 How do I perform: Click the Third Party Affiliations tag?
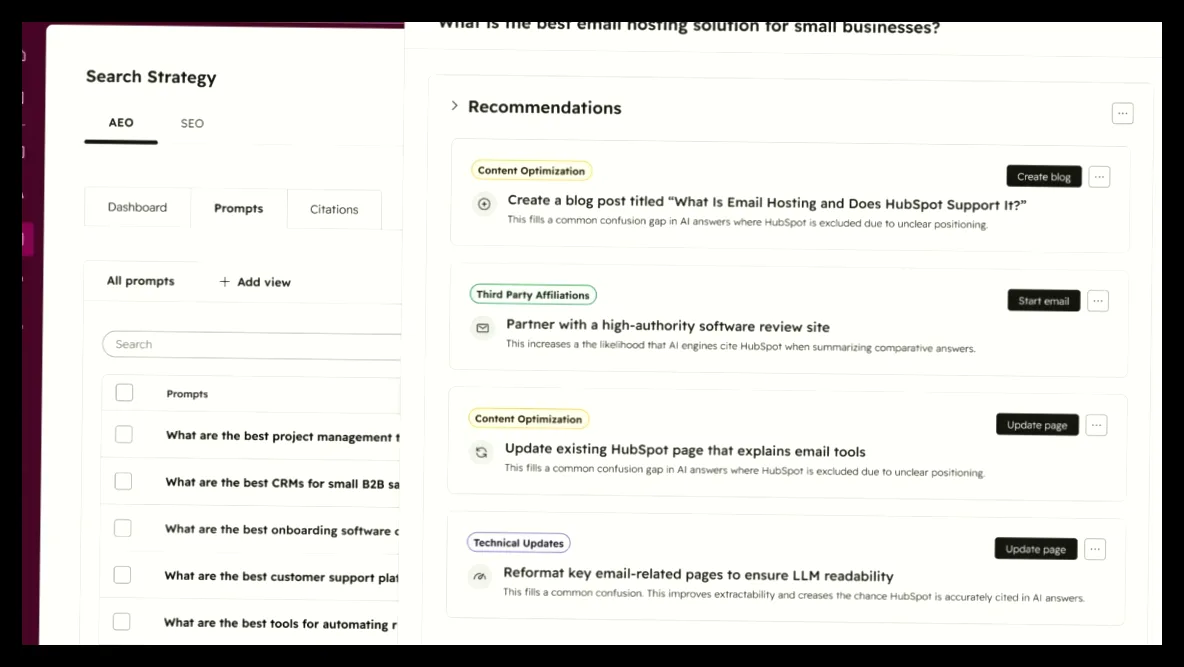click(533, 295)
